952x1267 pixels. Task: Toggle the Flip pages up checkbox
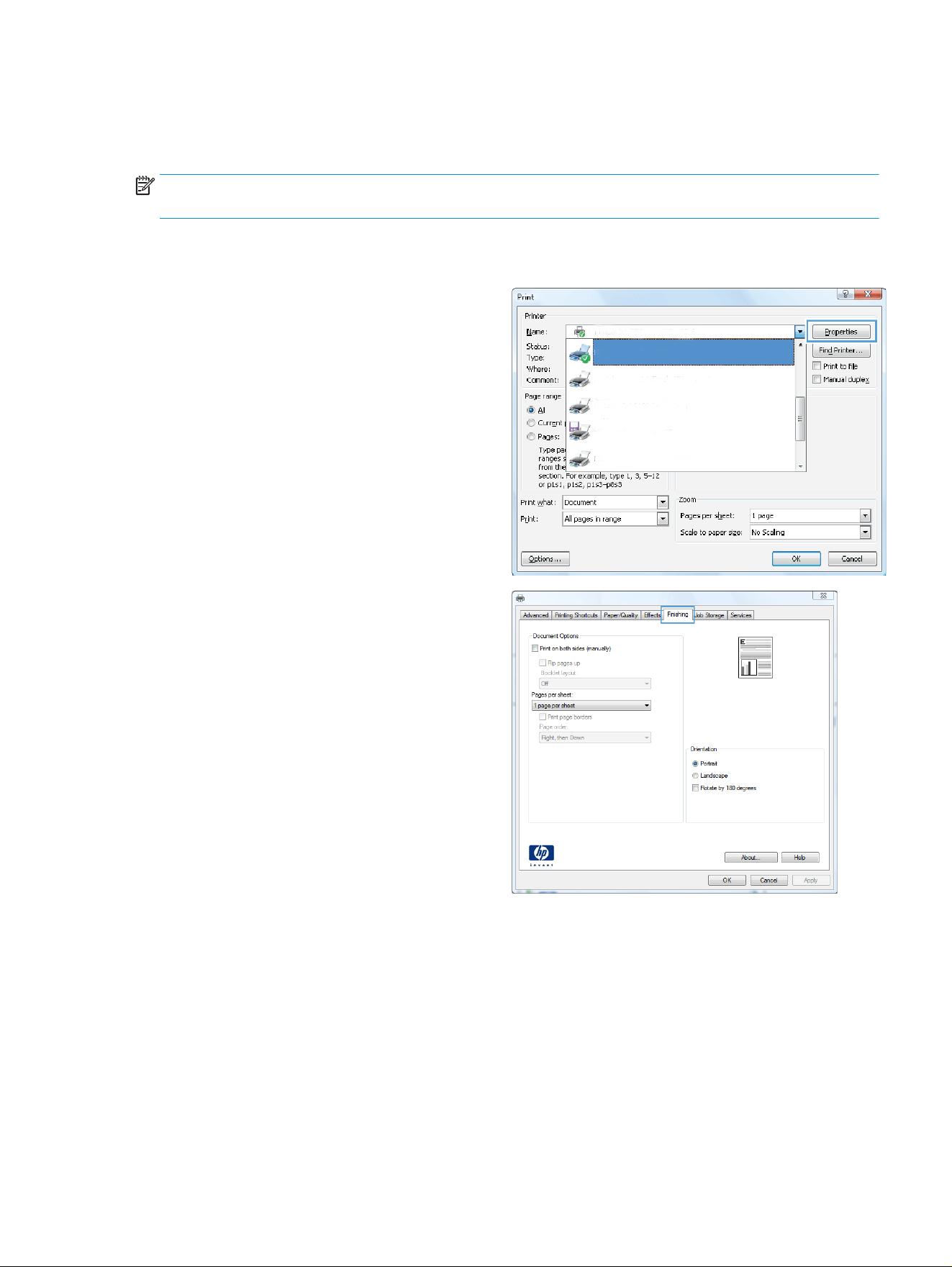543,663
